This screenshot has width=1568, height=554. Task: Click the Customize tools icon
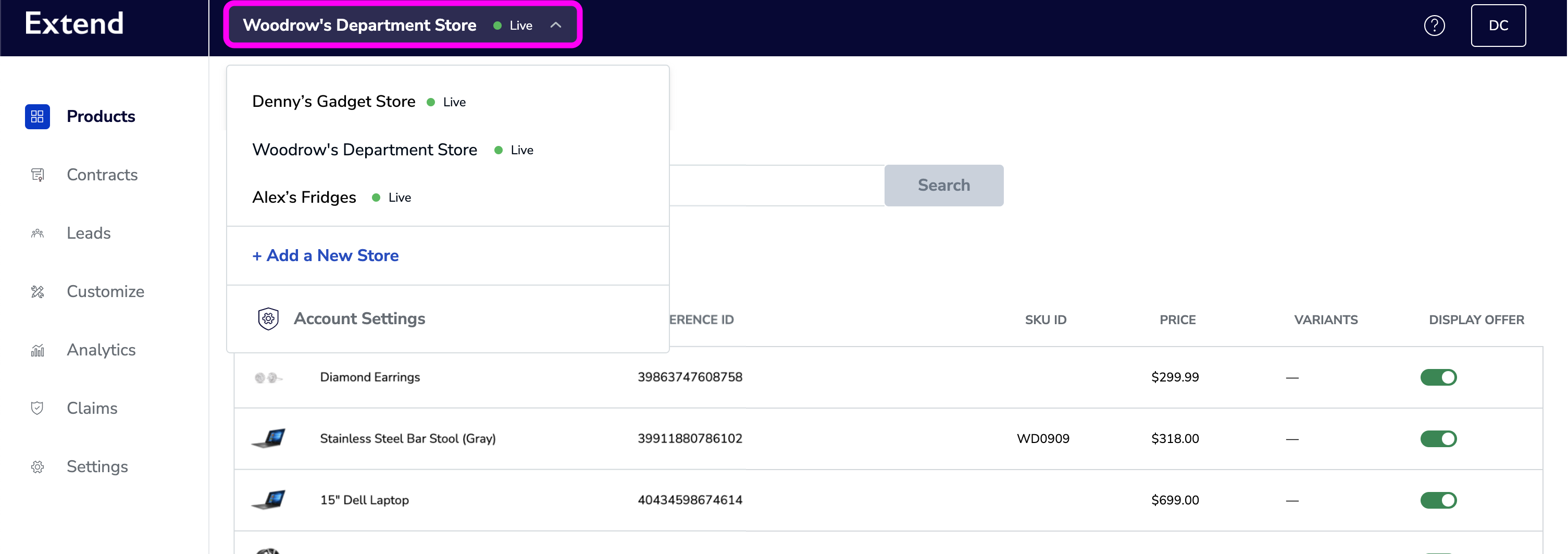[37, 292]
